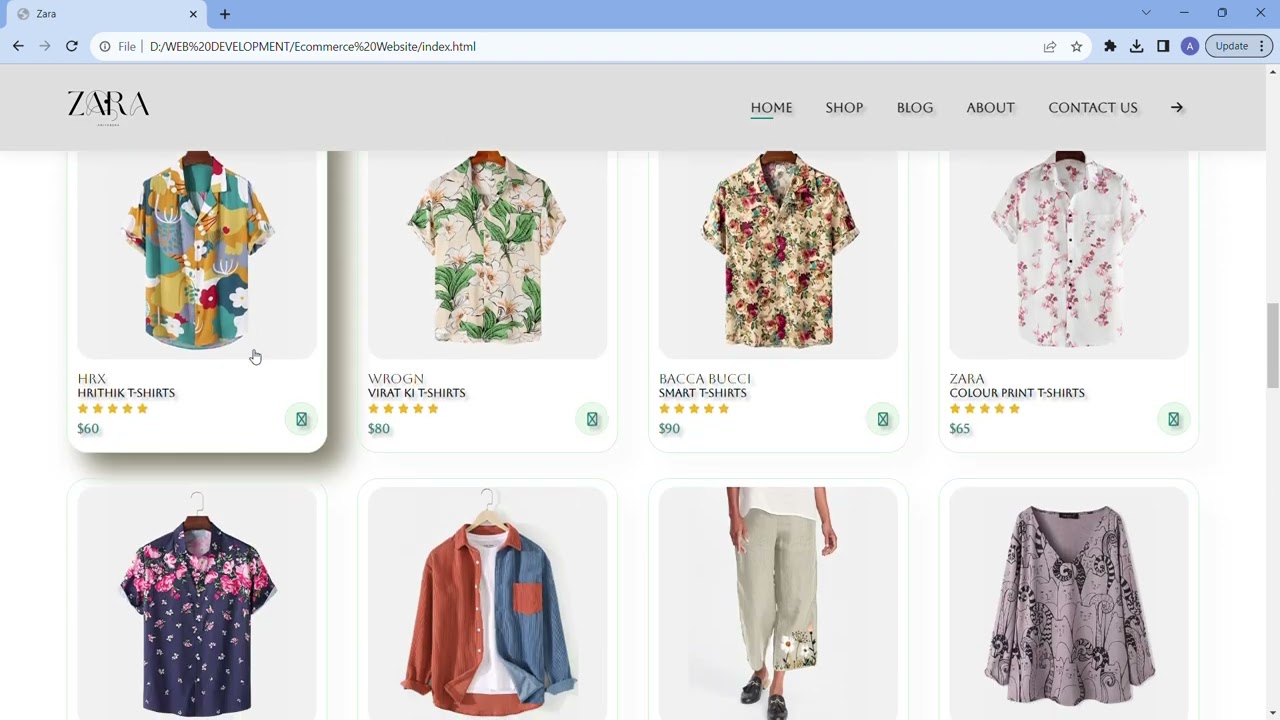This screenshot has width=1280, height=720.
Task: Open the profile avatar A
Action: point(1189,46)
